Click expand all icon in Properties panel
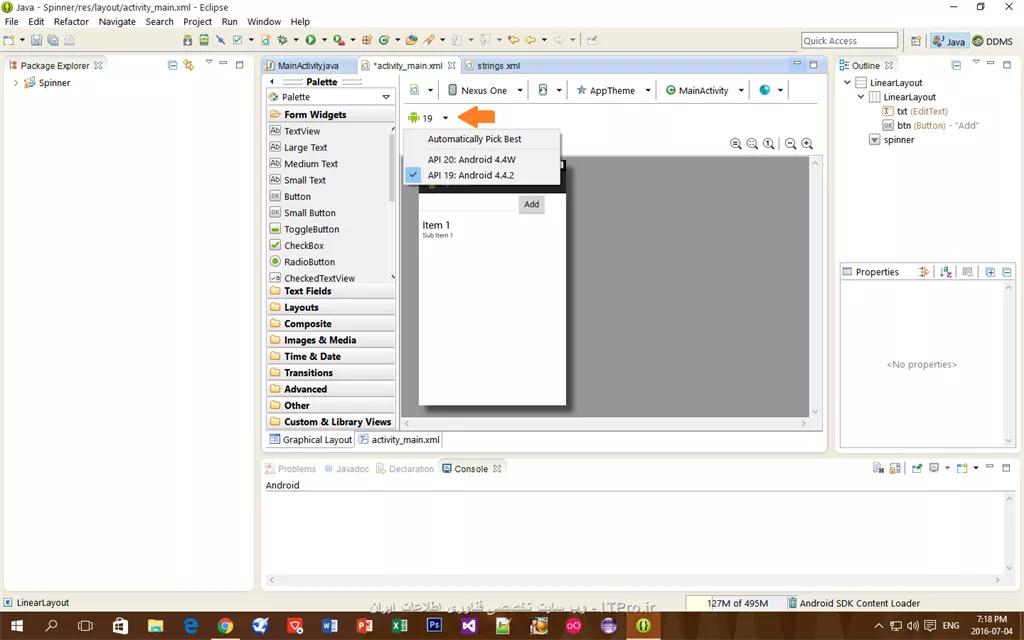This screenshot has height=640, width=1024. pos(990,272)
